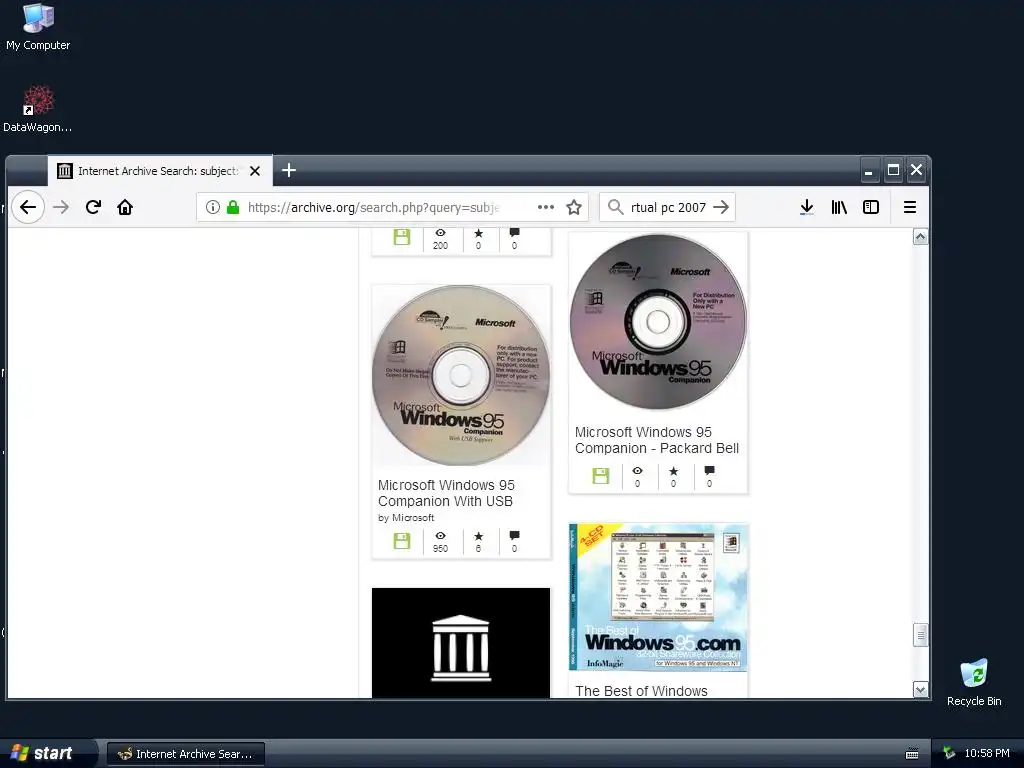Click the page scrollbar down arrow
Screen dimensions: 1024x768
[920, 690]
